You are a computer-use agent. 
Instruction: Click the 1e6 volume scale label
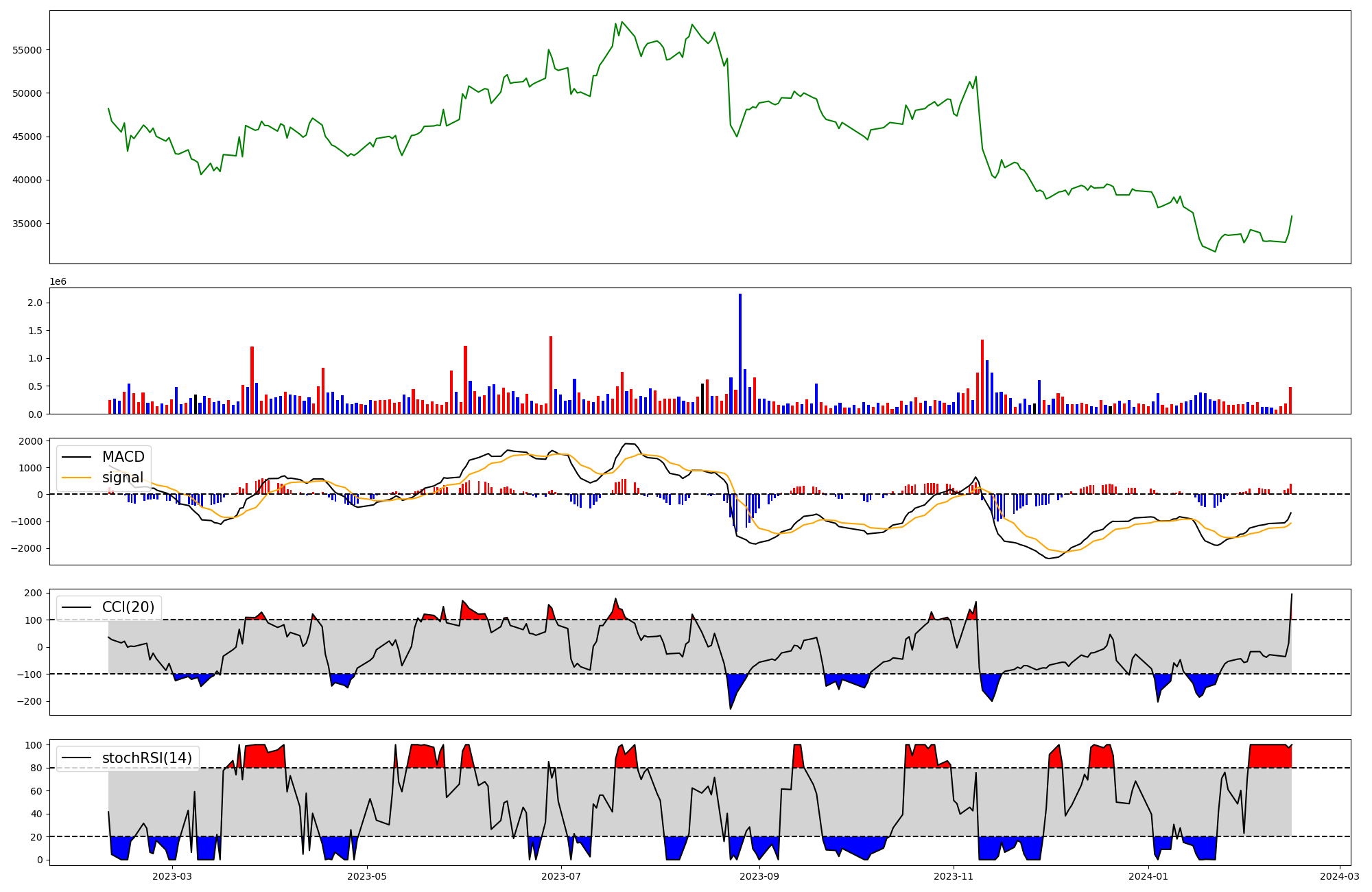point(58,281)
